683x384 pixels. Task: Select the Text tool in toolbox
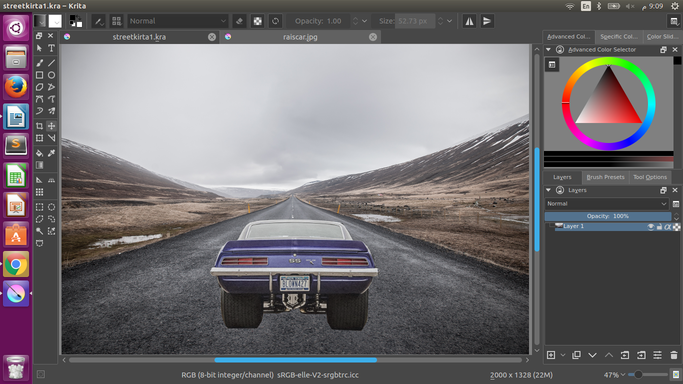point(51,48)
